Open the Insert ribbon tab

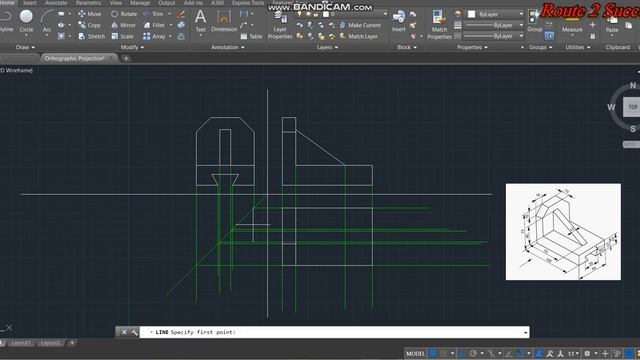(x=29, y=3)
